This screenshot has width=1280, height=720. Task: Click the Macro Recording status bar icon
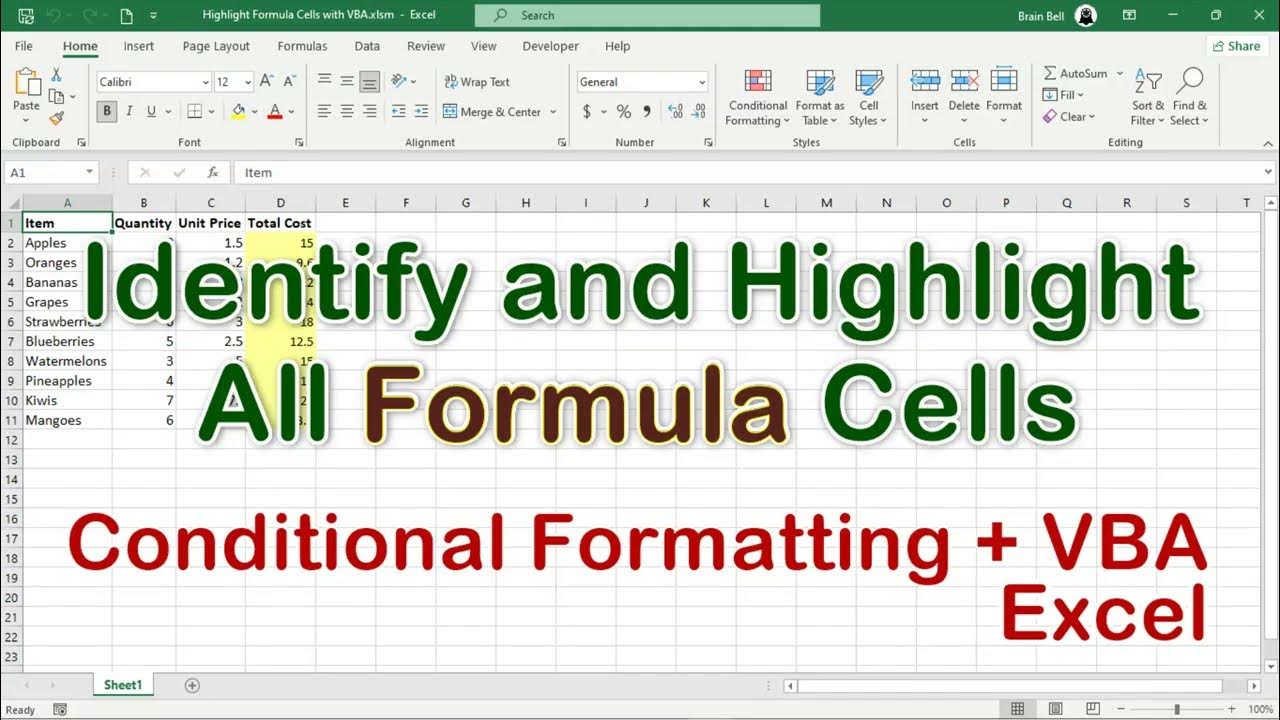click(x=59, y=710)
